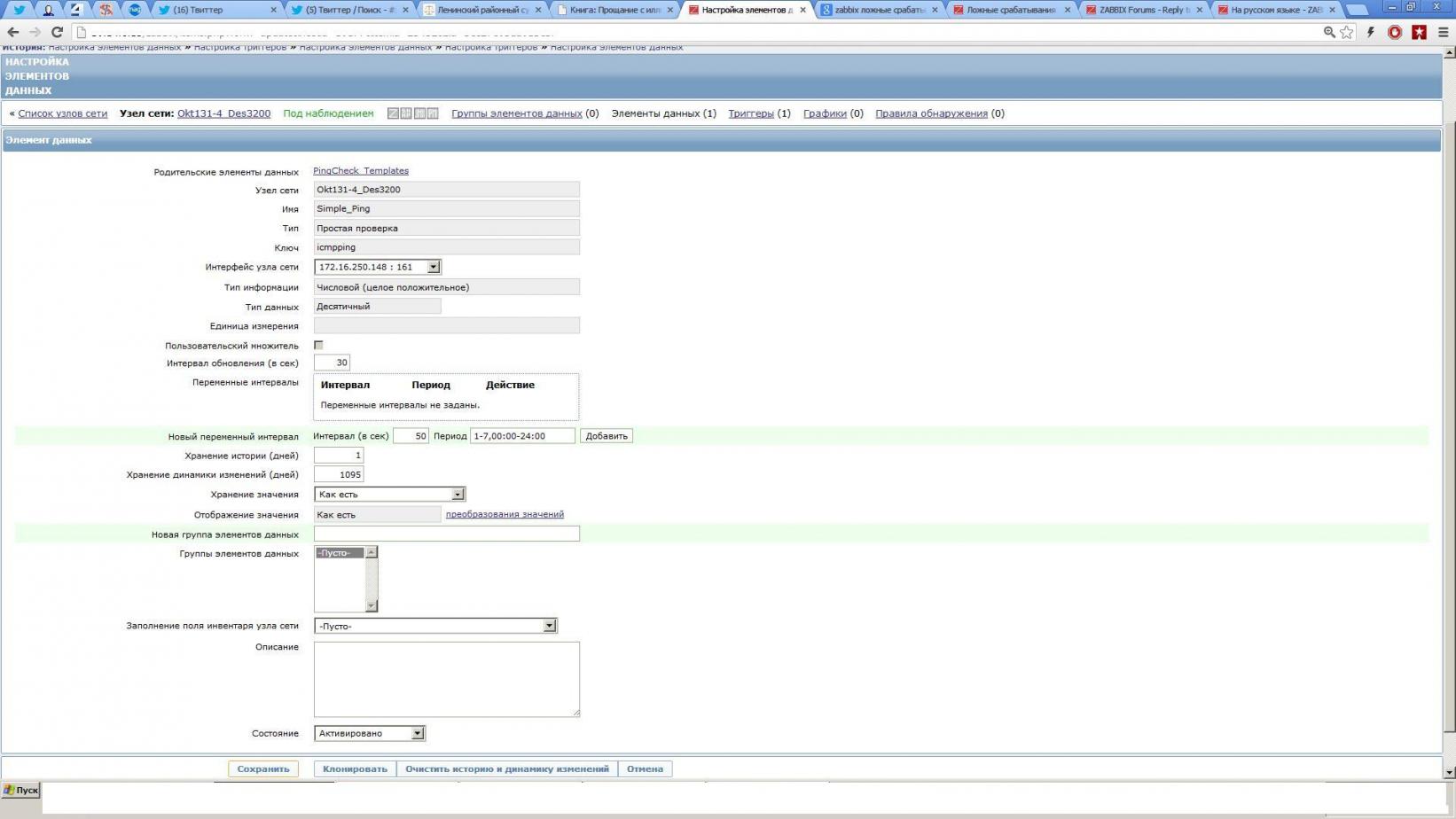Click the browser forward arrow

coord(35,32)
